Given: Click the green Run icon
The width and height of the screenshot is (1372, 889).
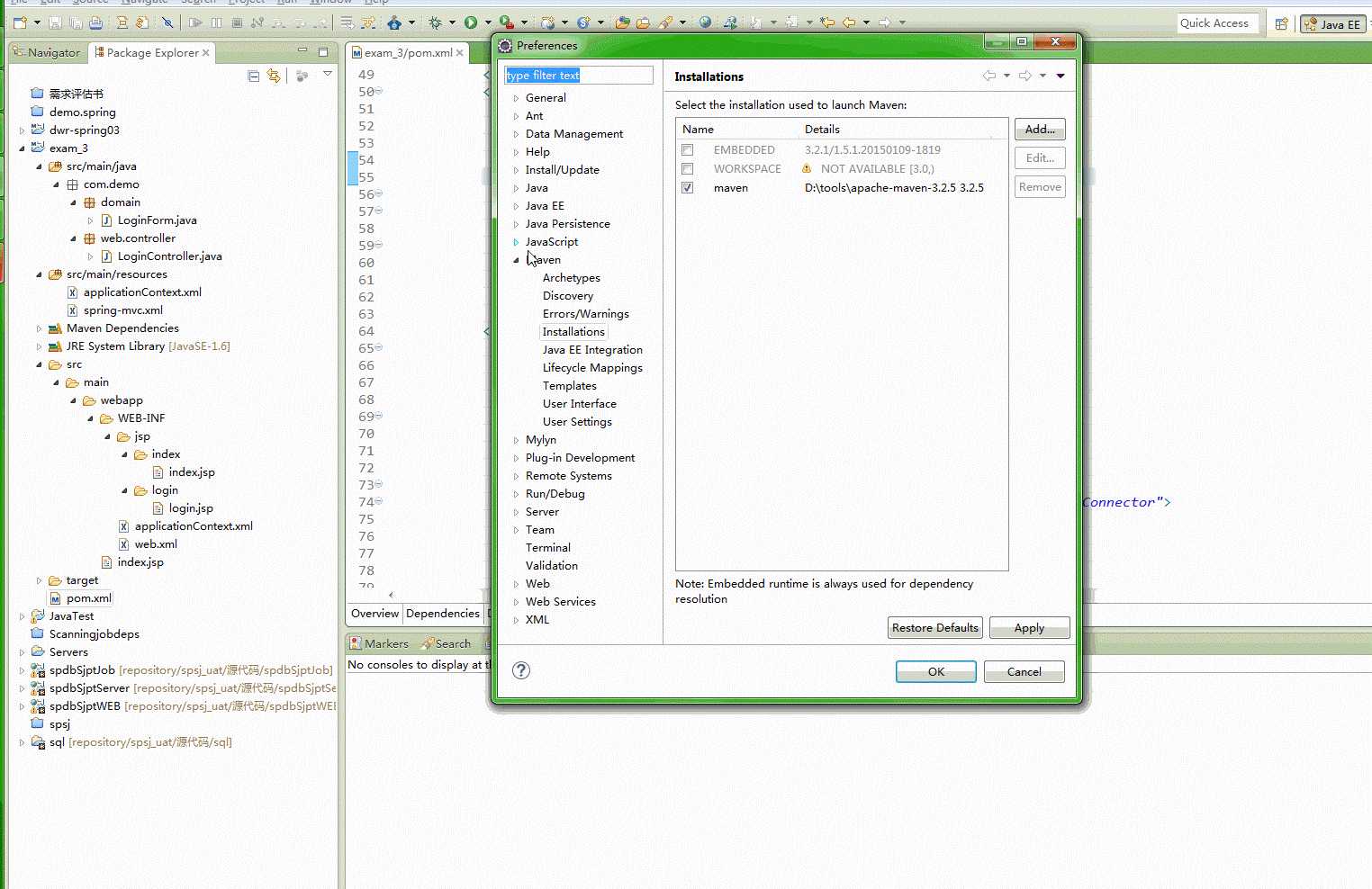Looking at the screenshot, I should tap(471, 22).
